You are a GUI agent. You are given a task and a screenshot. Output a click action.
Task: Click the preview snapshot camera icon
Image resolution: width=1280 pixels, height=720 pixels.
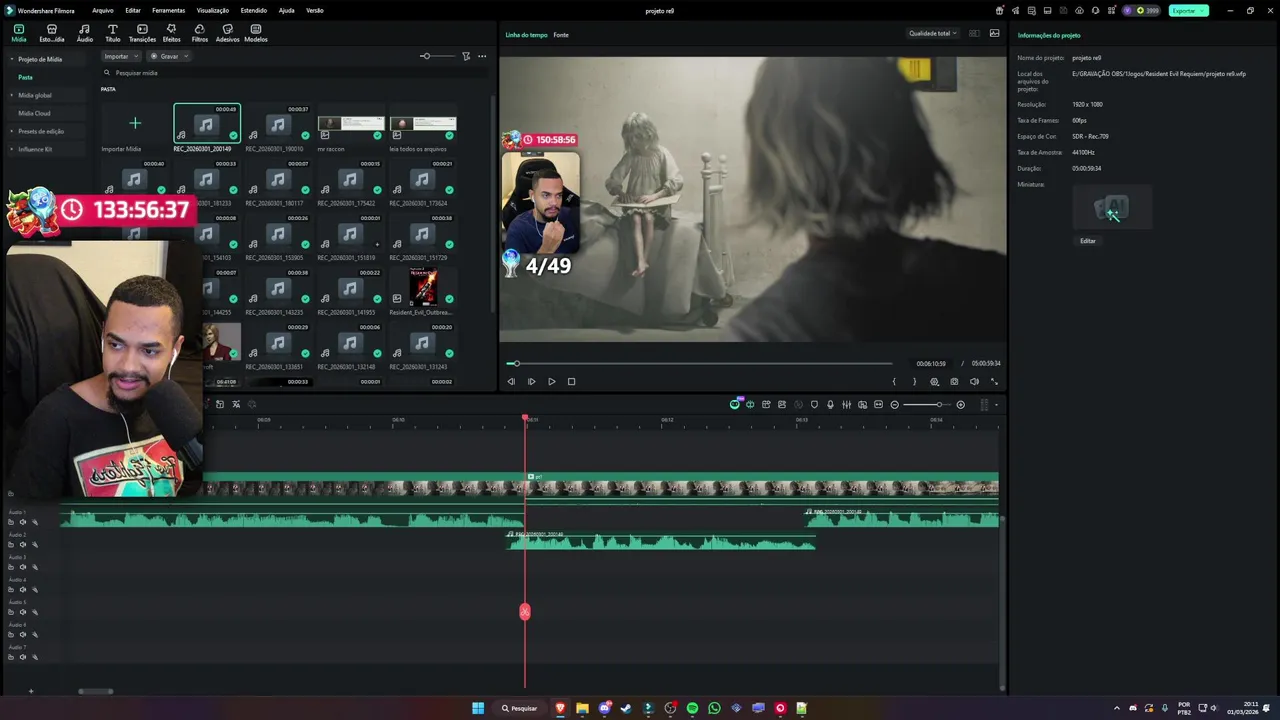pyautogui.click(x=954, y=381)
